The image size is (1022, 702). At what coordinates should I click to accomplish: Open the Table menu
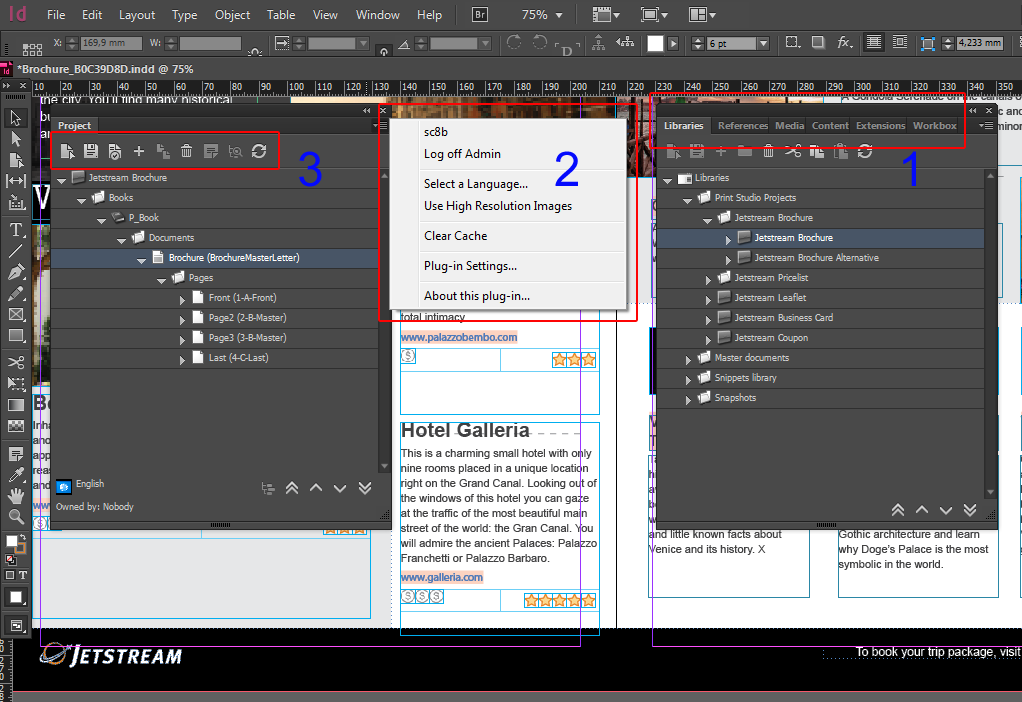281,14
